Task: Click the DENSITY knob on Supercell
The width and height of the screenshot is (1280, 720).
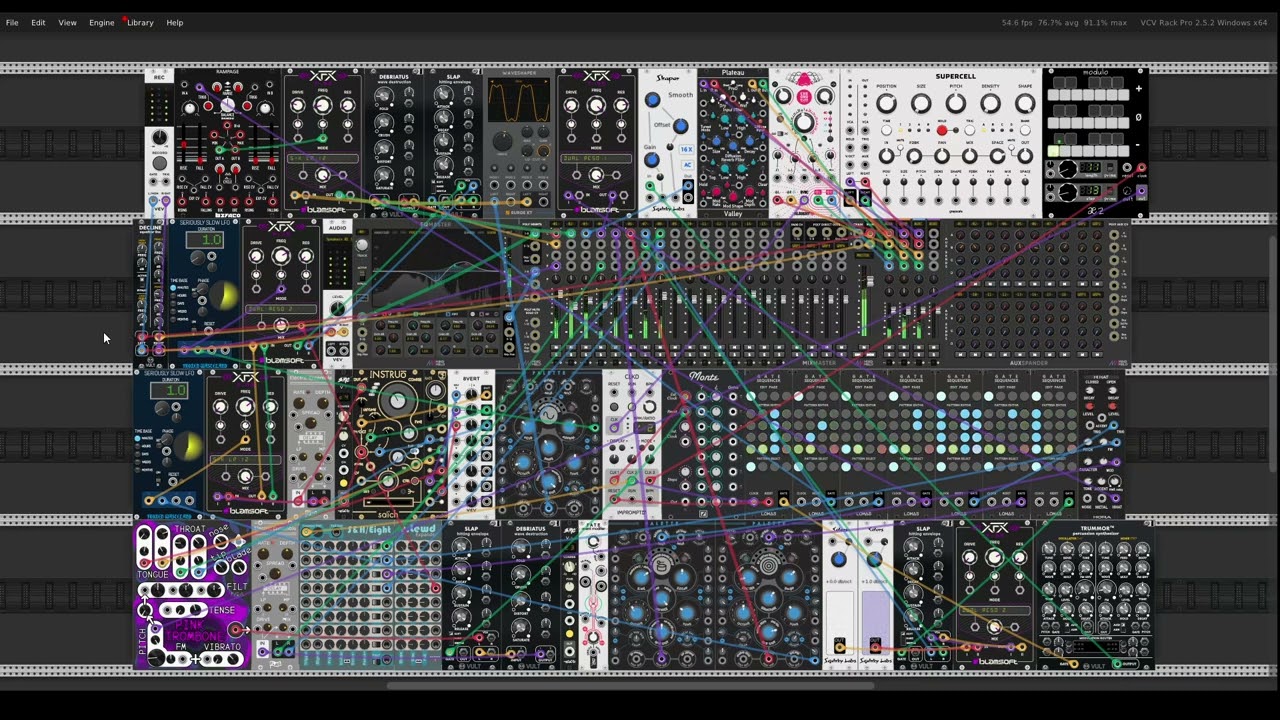Action: (991, 104)
